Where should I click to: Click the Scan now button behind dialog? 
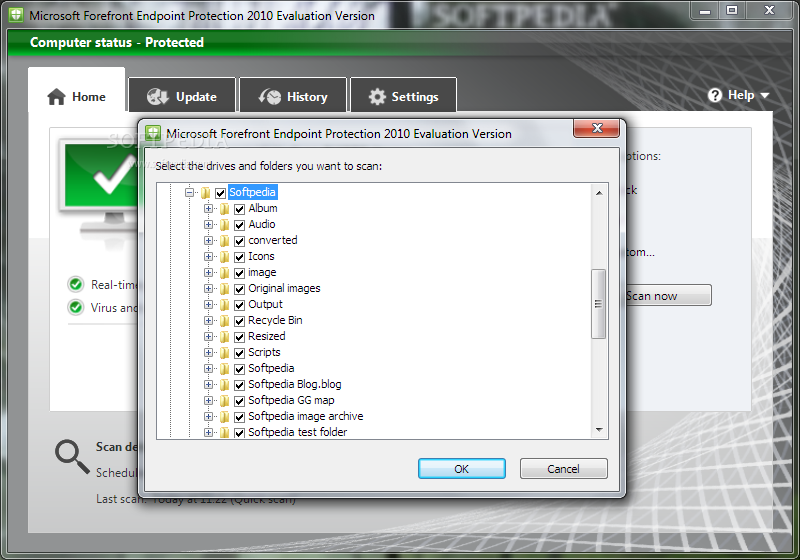(668, 295)
